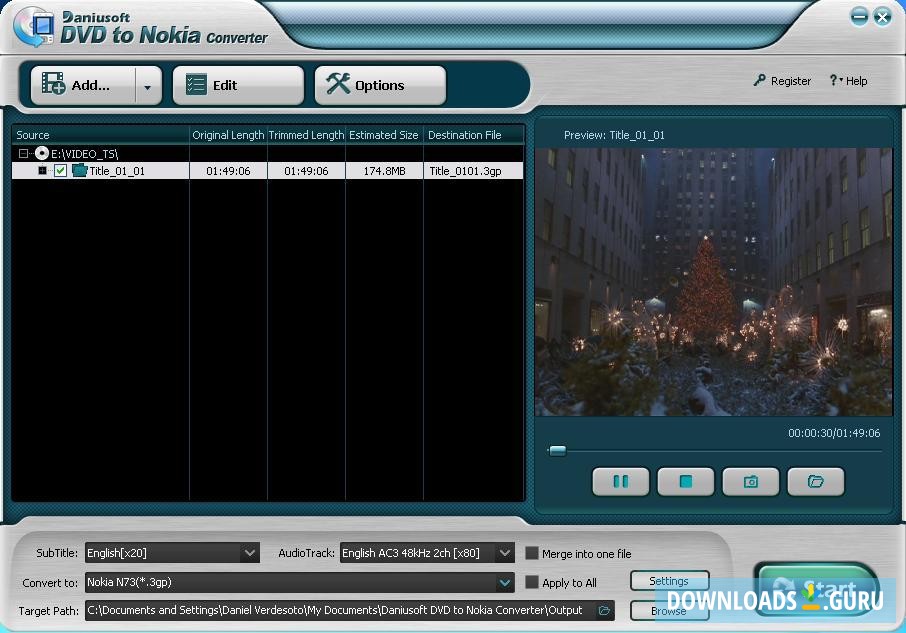Open the Help menu
This screenshot has width=906, height=633.
tap(848, 81)
